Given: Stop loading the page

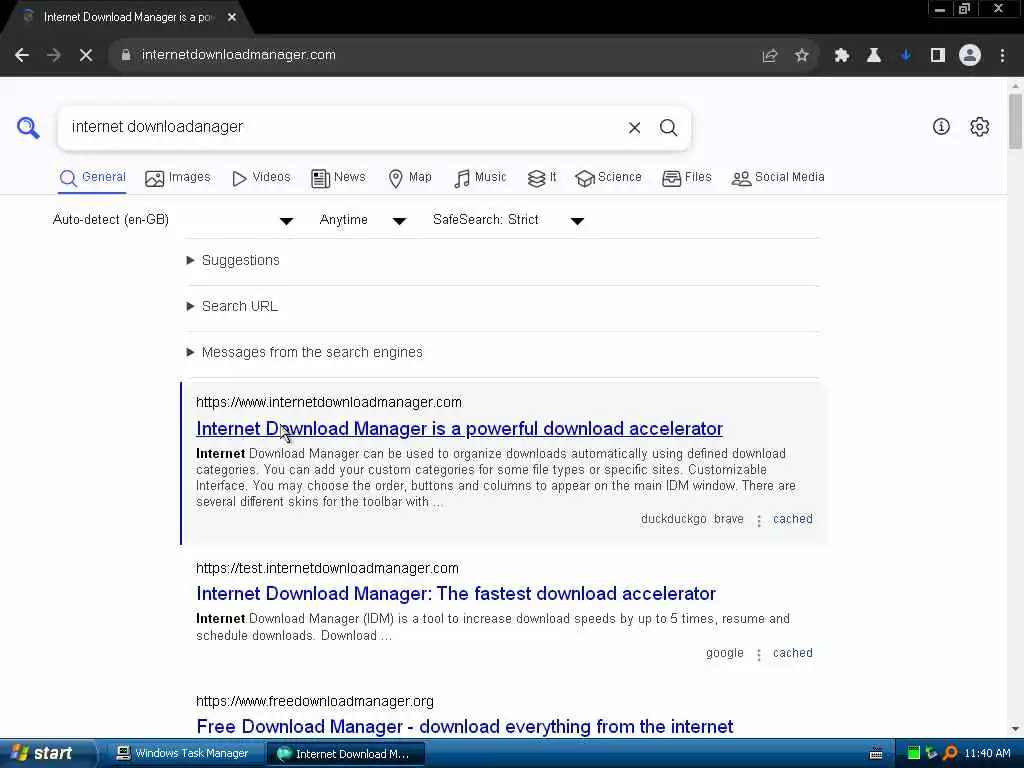Looking at the screenshot, I should coord(86,56).
